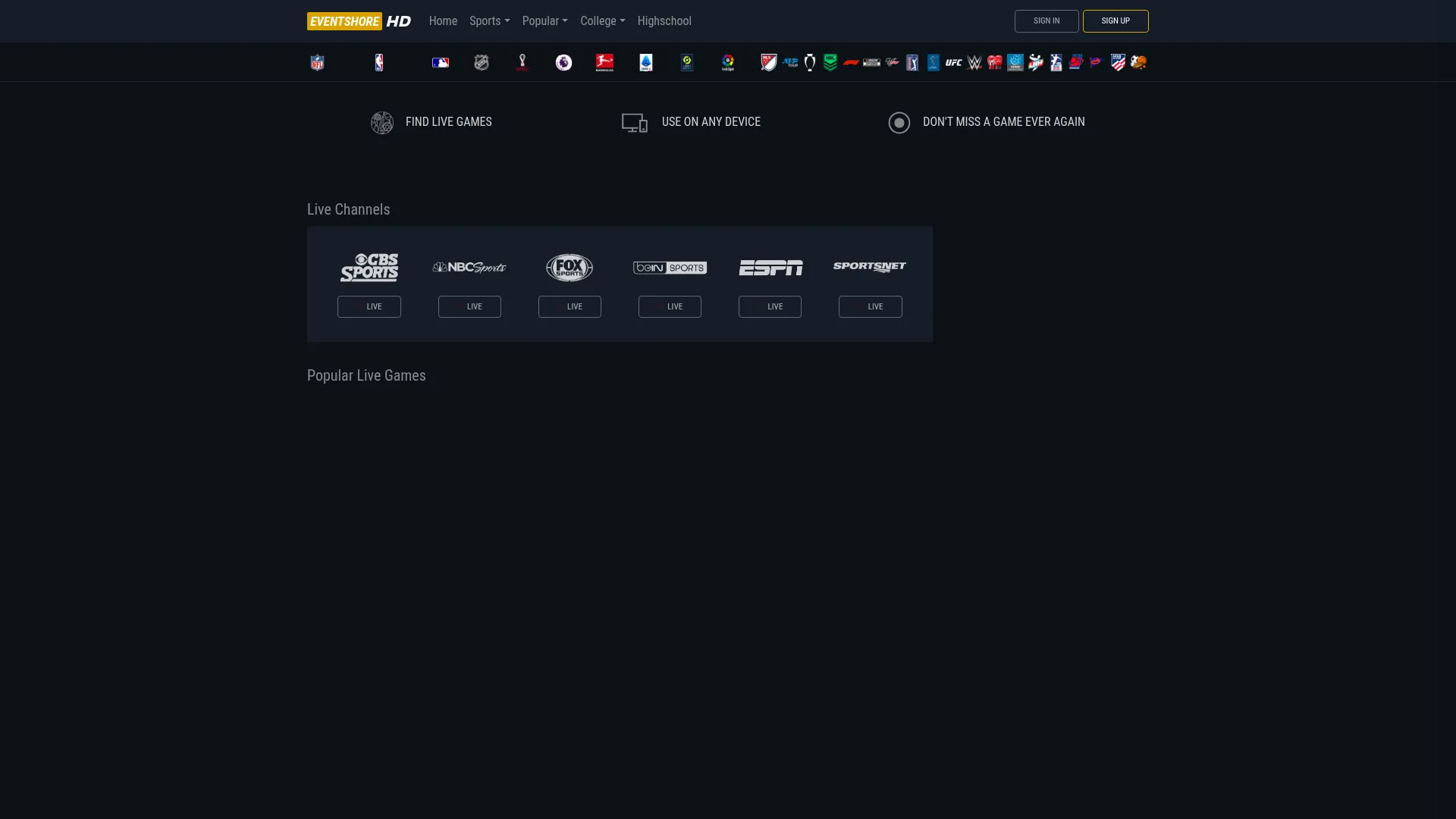
Task: Open the WWE icon
Action: tap(974, 62)
